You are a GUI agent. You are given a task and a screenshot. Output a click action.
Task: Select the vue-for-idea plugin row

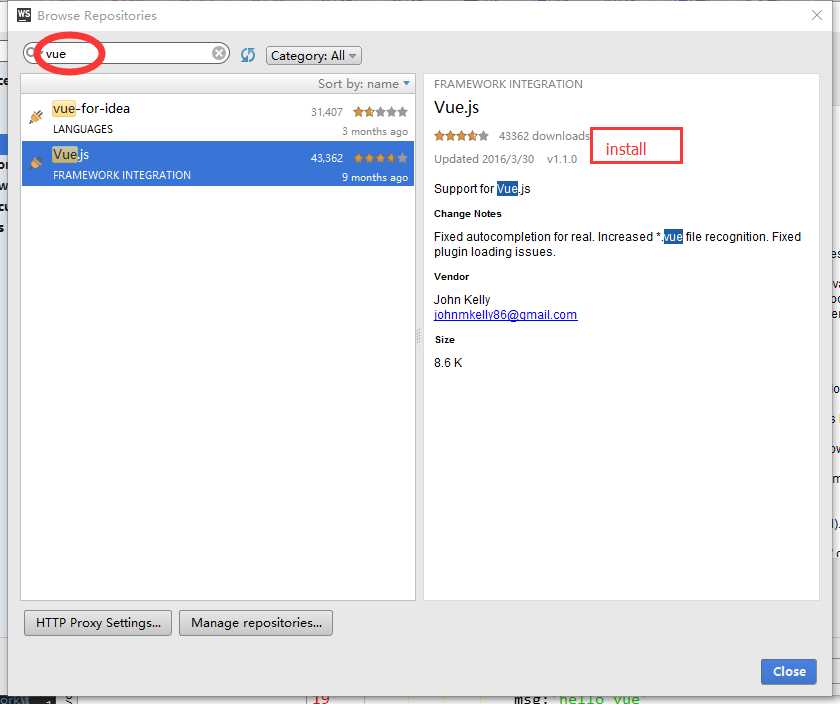218,118
